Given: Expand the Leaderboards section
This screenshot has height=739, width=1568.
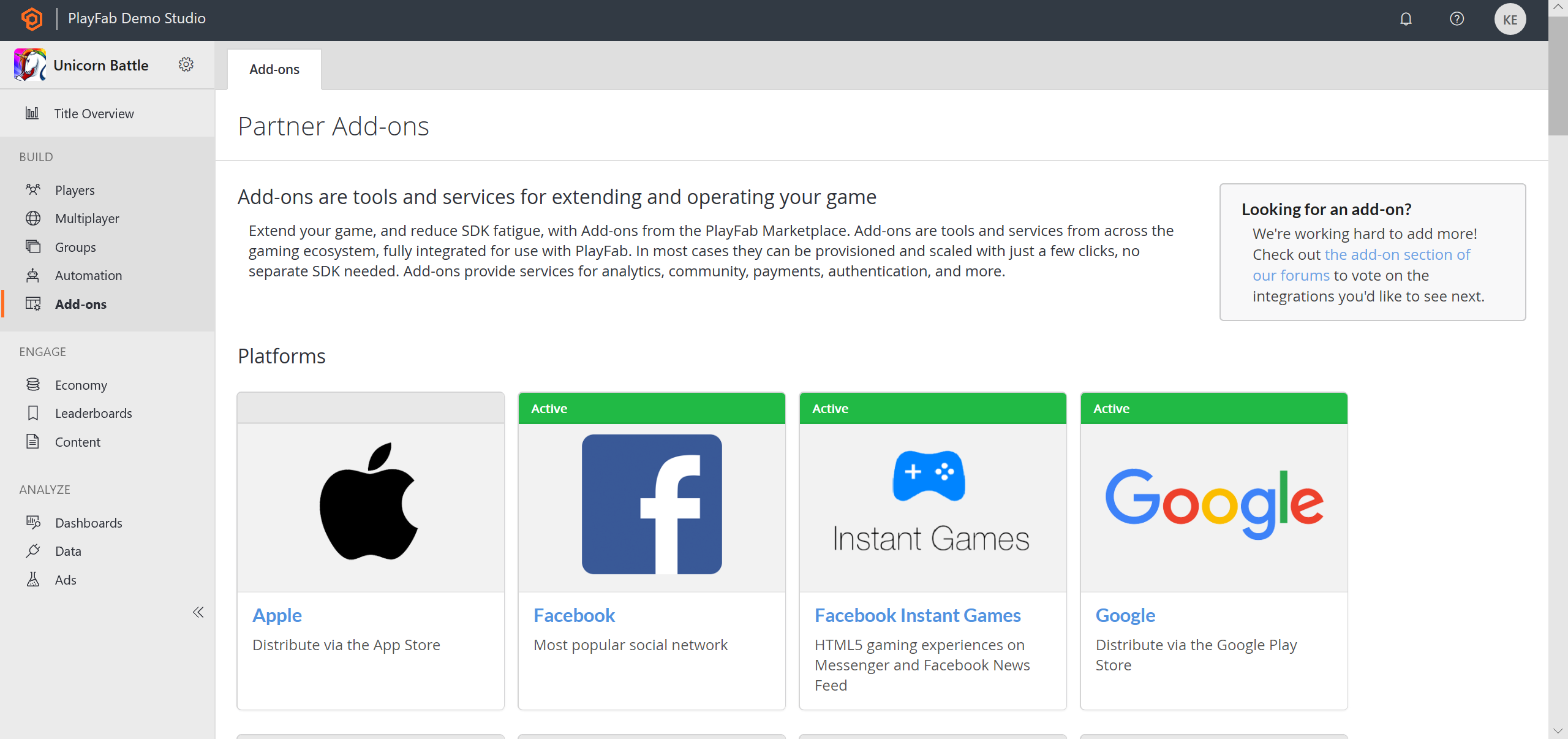Looking at the screenshot, I should [94, 412].
